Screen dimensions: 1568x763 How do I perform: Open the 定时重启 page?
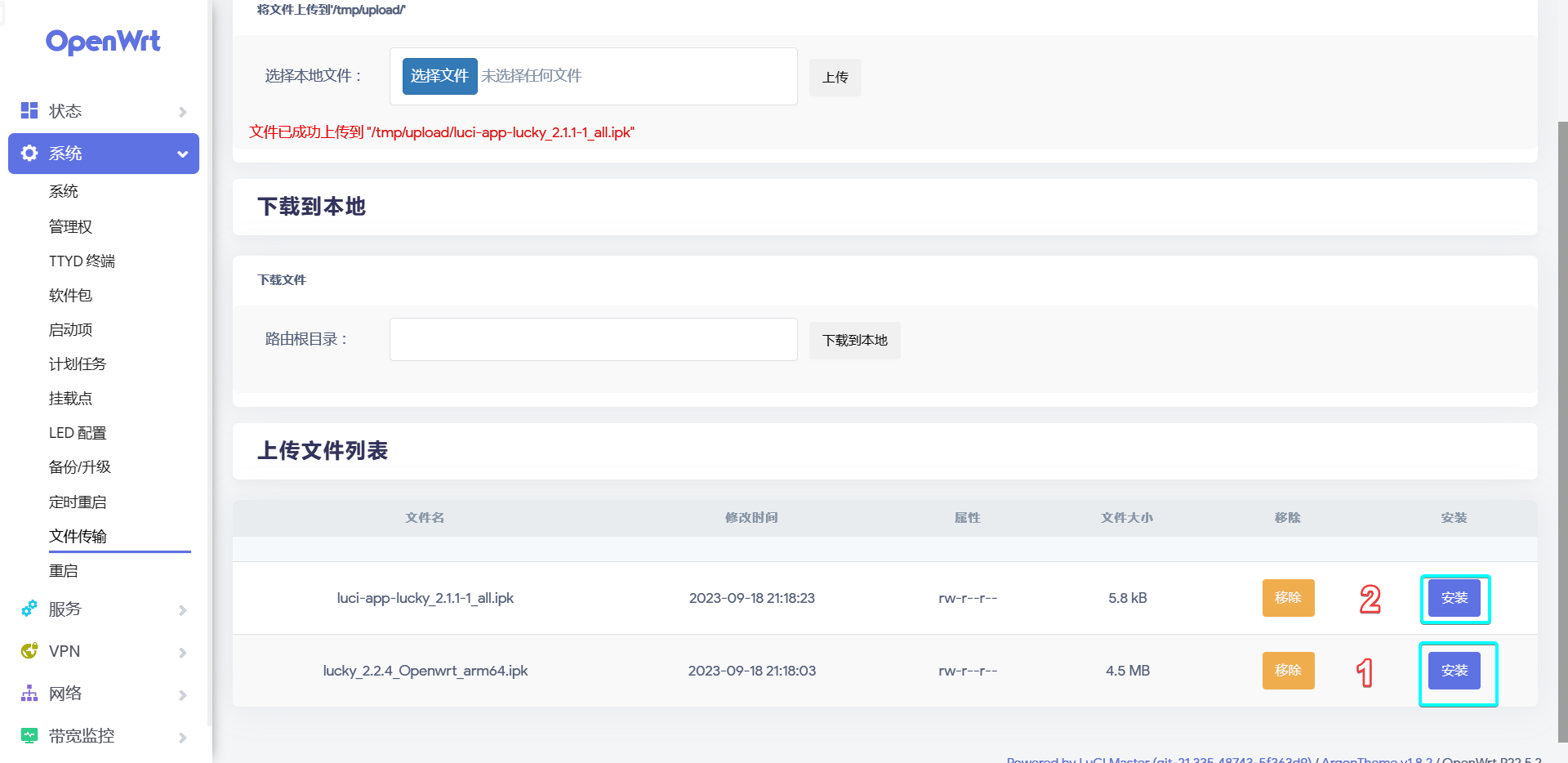pos(78,502)
